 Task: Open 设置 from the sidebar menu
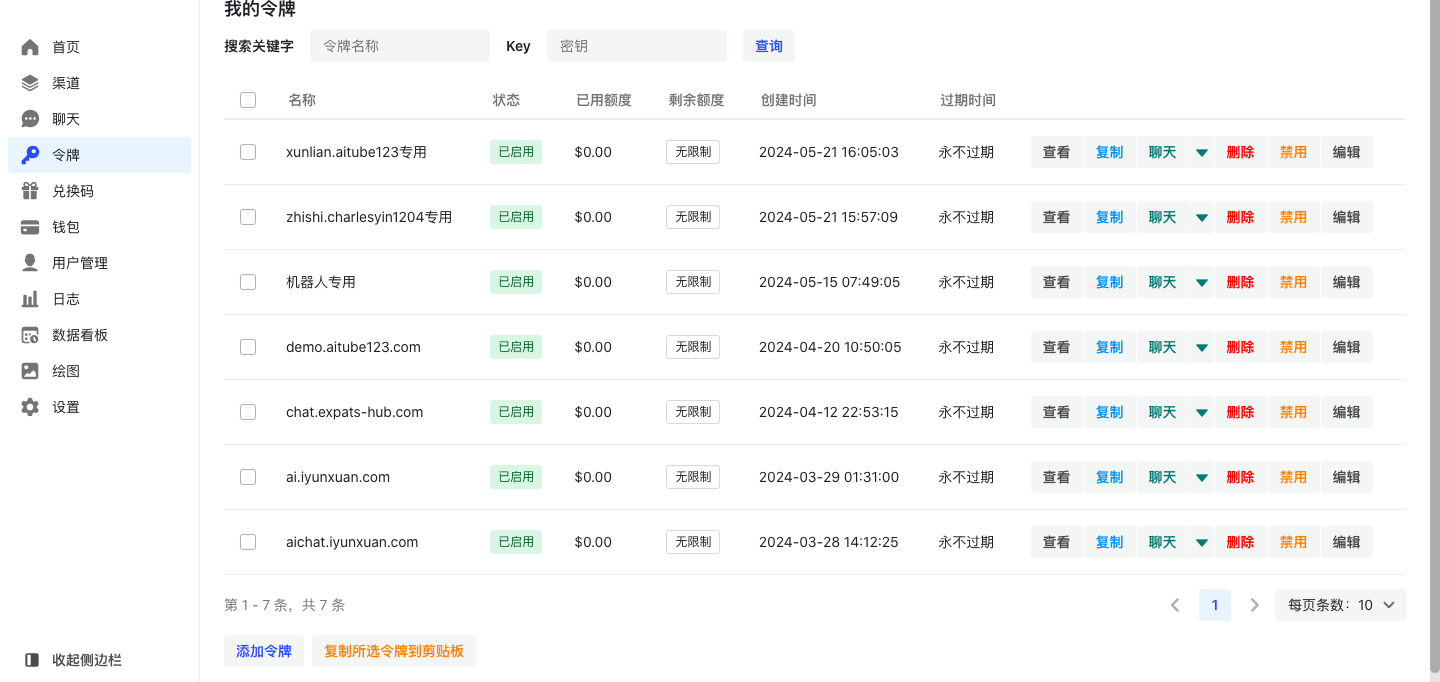[x=64, y=406]
